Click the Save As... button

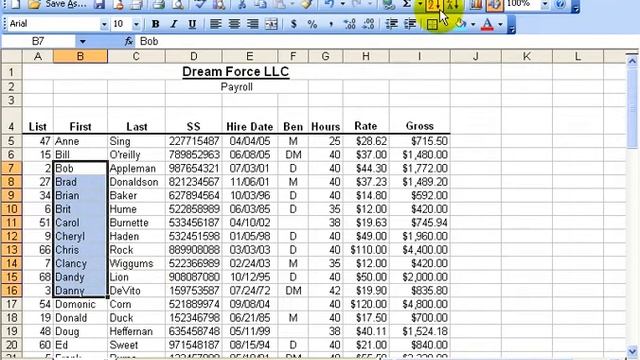click(x=66, y=4)
